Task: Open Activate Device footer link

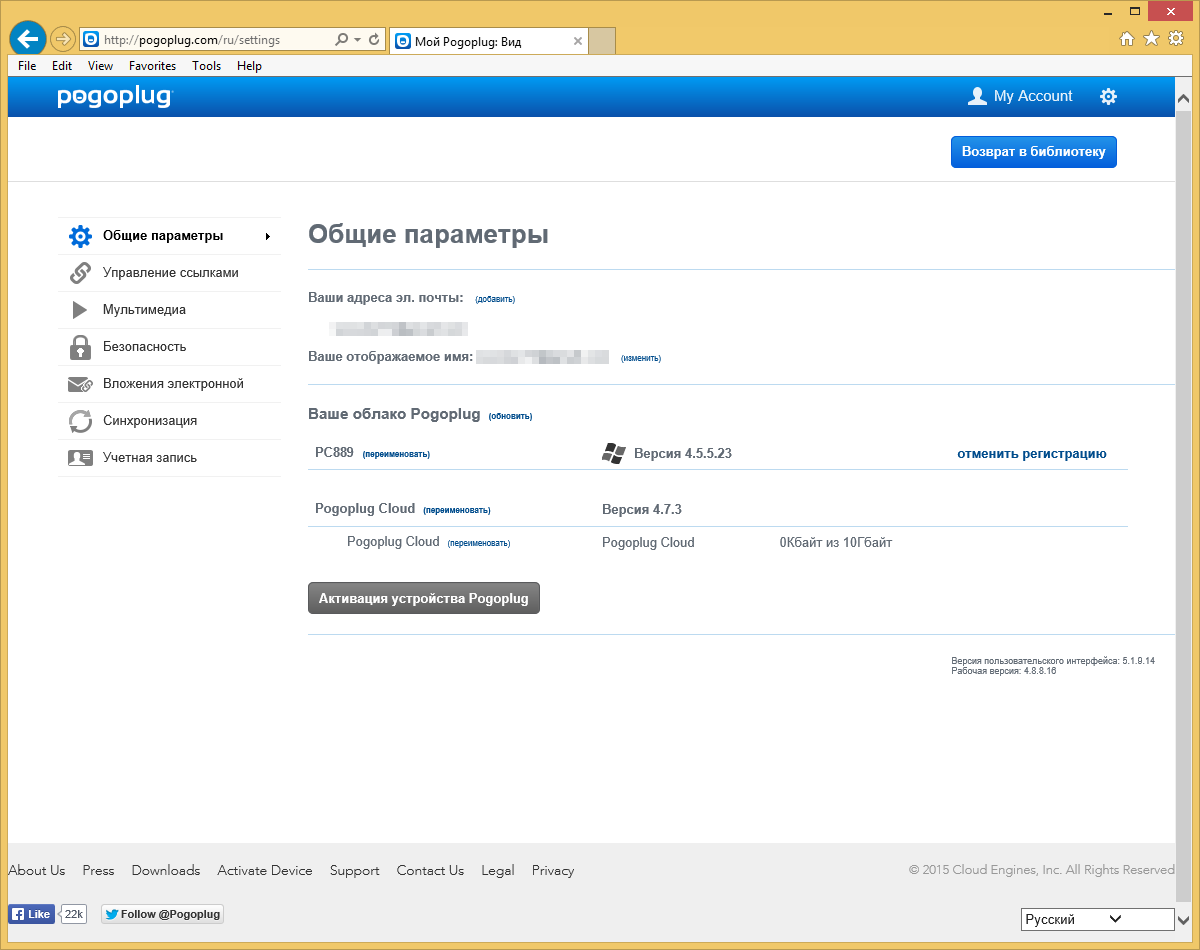Action: coord(265,870)
